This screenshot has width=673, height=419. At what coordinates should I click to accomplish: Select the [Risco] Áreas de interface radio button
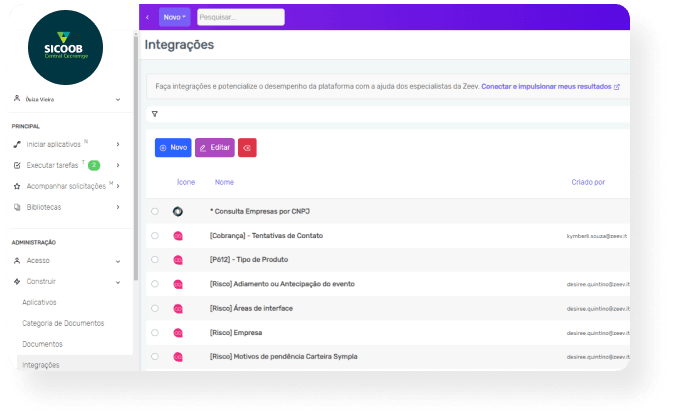tap(154, 309)
